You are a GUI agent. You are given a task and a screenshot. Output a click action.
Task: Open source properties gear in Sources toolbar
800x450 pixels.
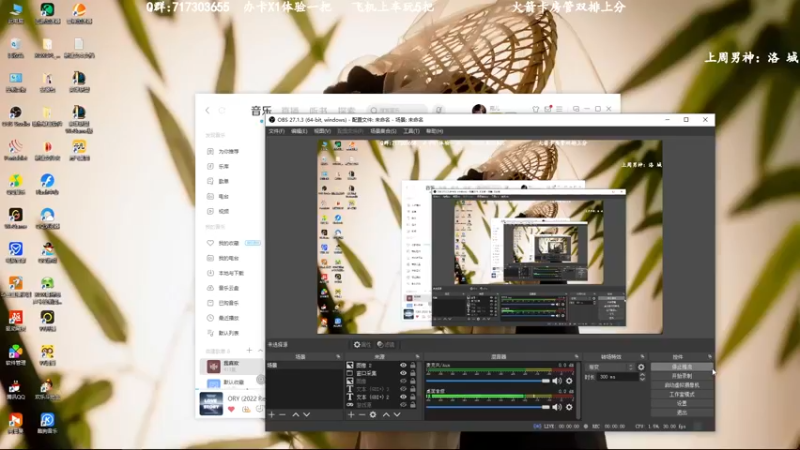(x=373, y=415)
